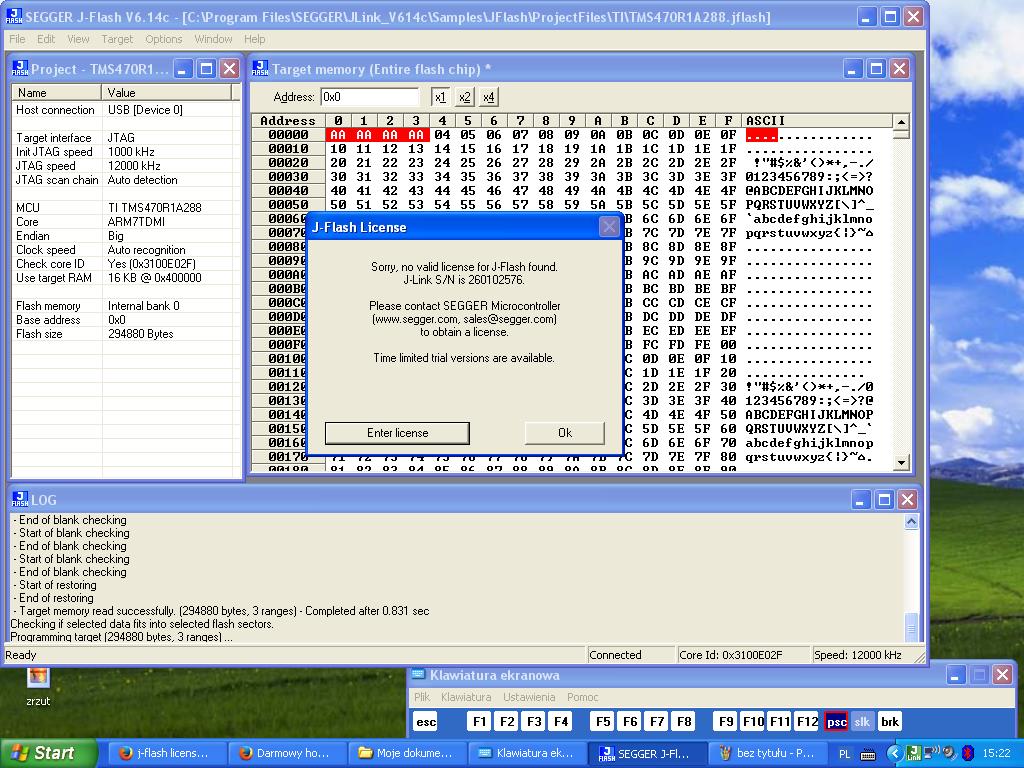Open Moje dokumenty taskbar folder
The height and width of the screenshot is (768, 1024).
pyautogui.click(x=407, y=753)
